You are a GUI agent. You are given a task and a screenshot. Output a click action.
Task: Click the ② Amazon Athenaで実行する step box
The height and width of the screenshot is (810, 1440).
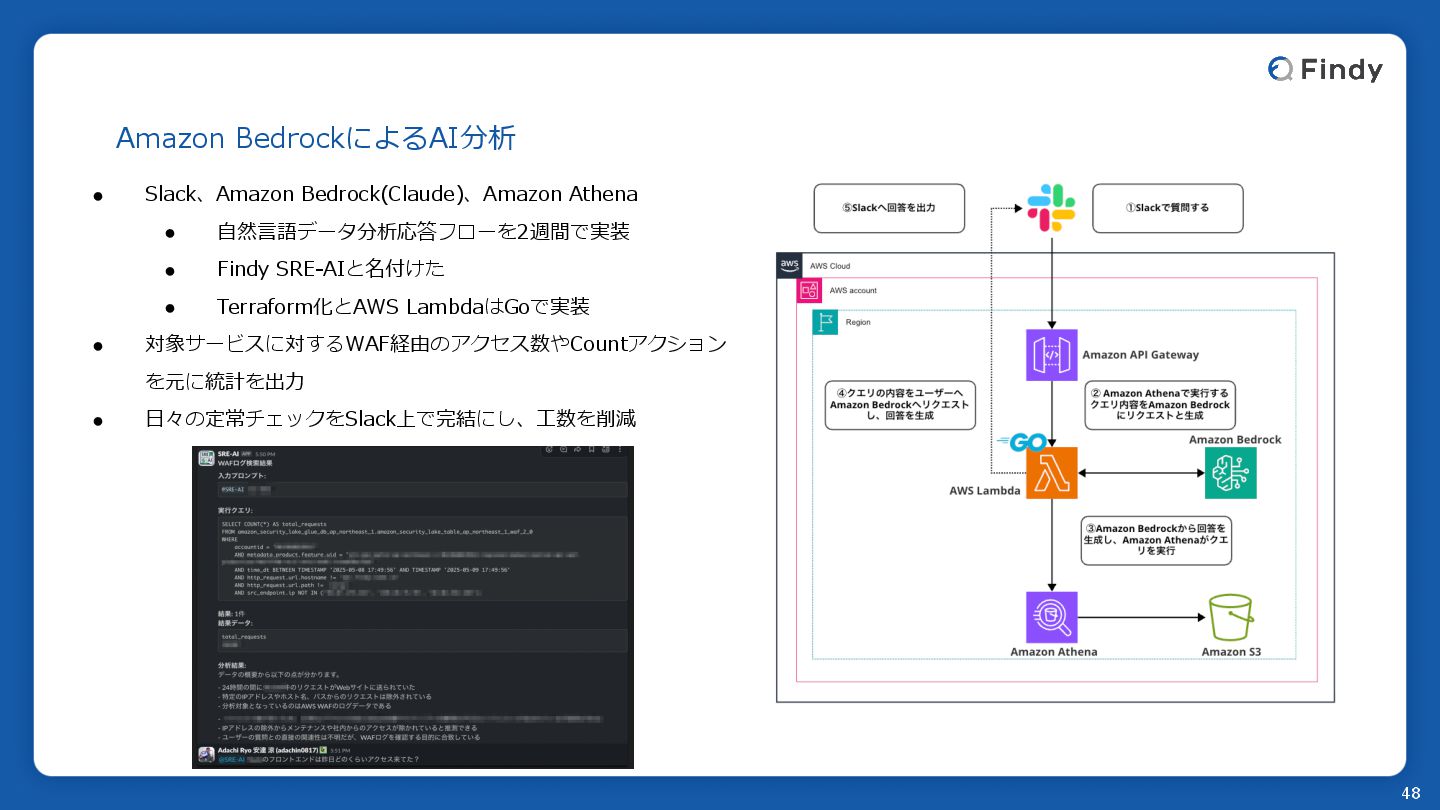(1160, 405)
